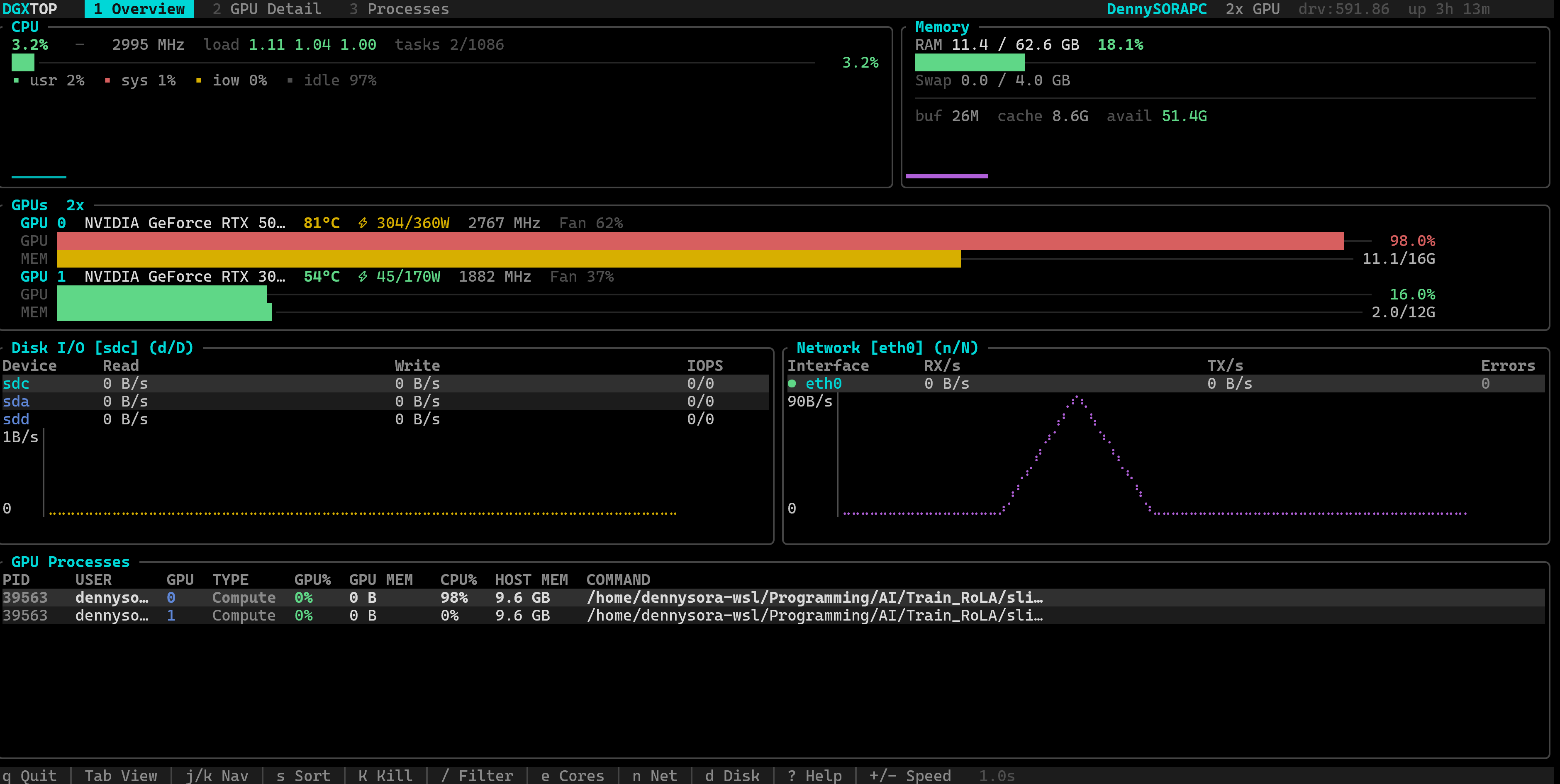Toggle e Cores in the footer
The width and height of the screenshot is (1560, 784).
point(573,776)
